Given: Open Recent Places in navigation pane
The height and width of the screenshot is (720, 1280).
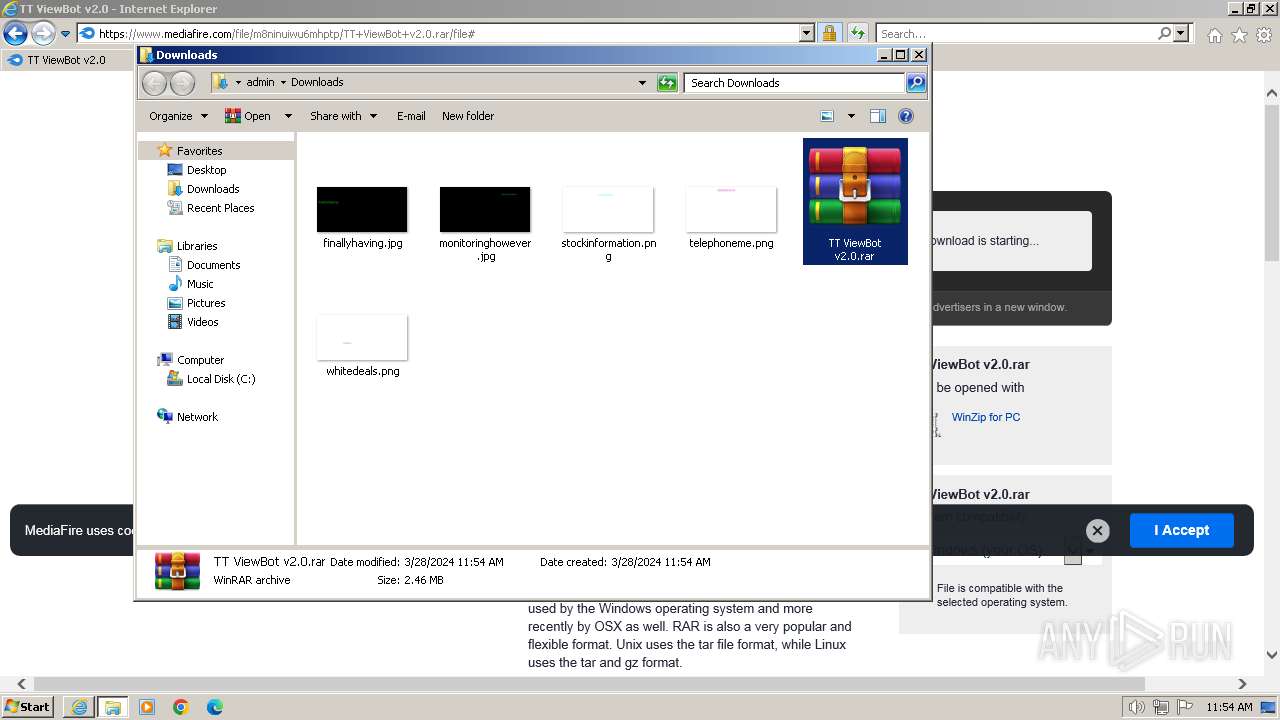Looking at the screenshot, I should 220,208.
